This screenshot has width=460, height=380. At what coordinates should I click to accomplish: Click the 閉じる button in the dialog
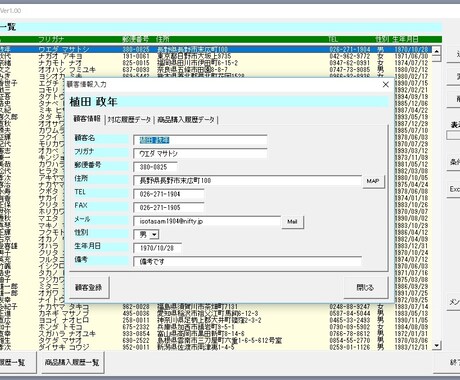pyautogui.click(x=365, y=287)
